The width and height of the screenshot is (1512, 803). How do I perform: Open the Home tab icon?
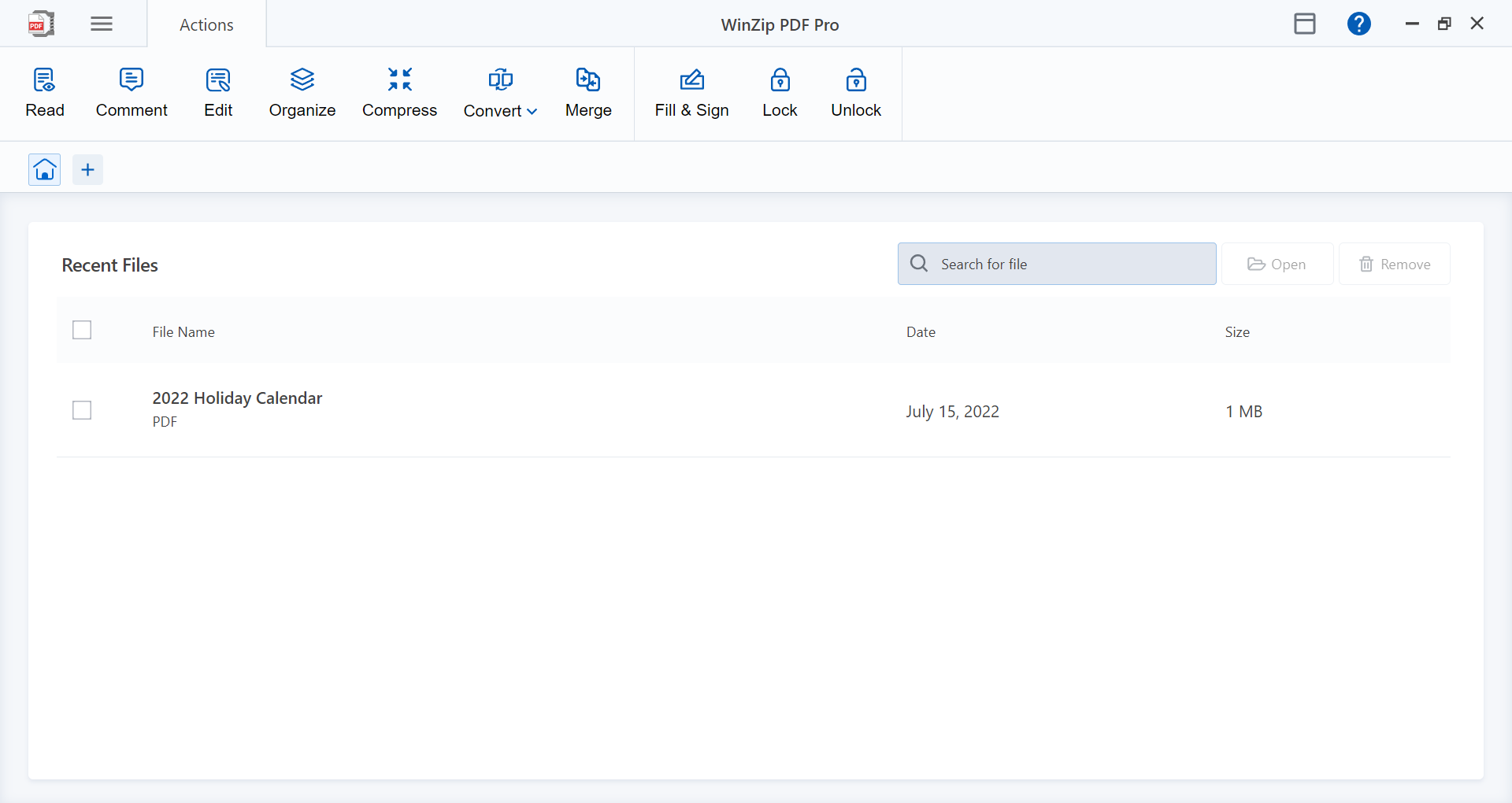[44, 169]
